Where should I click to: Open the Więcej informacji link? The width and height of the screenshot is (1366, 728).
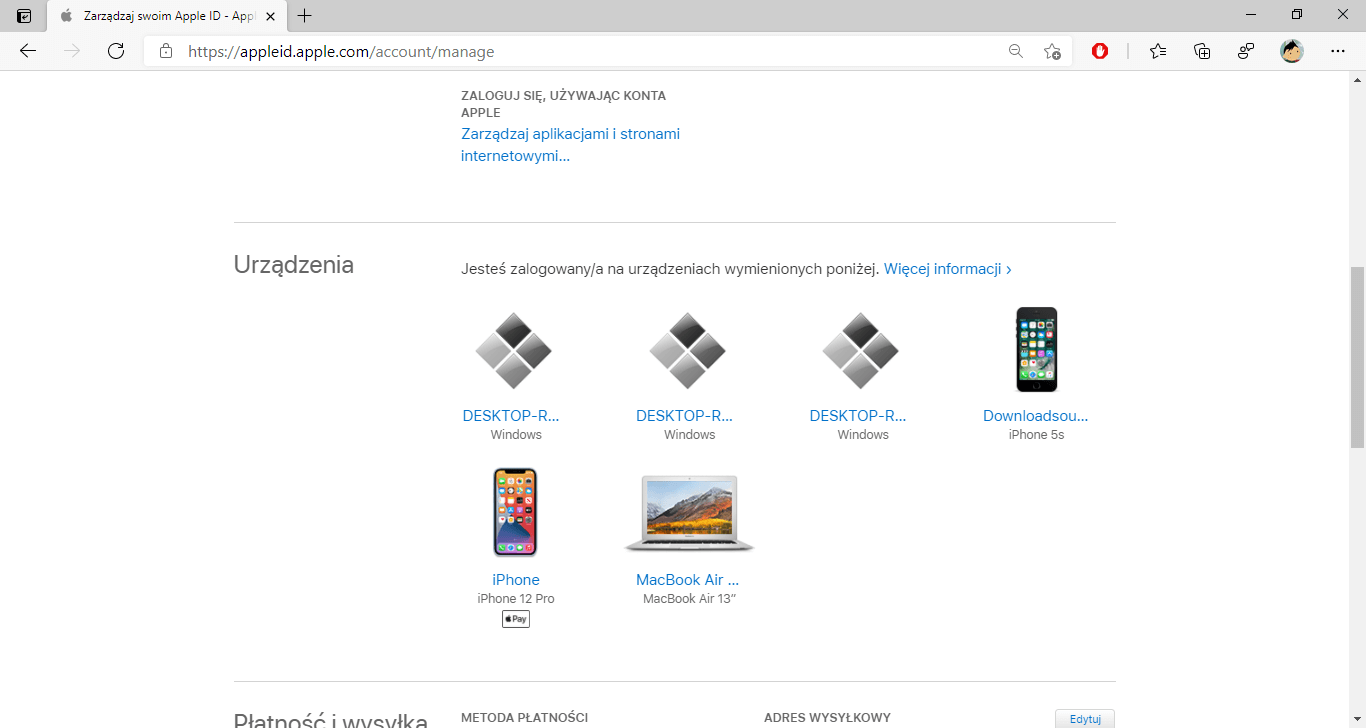[947, 269]
